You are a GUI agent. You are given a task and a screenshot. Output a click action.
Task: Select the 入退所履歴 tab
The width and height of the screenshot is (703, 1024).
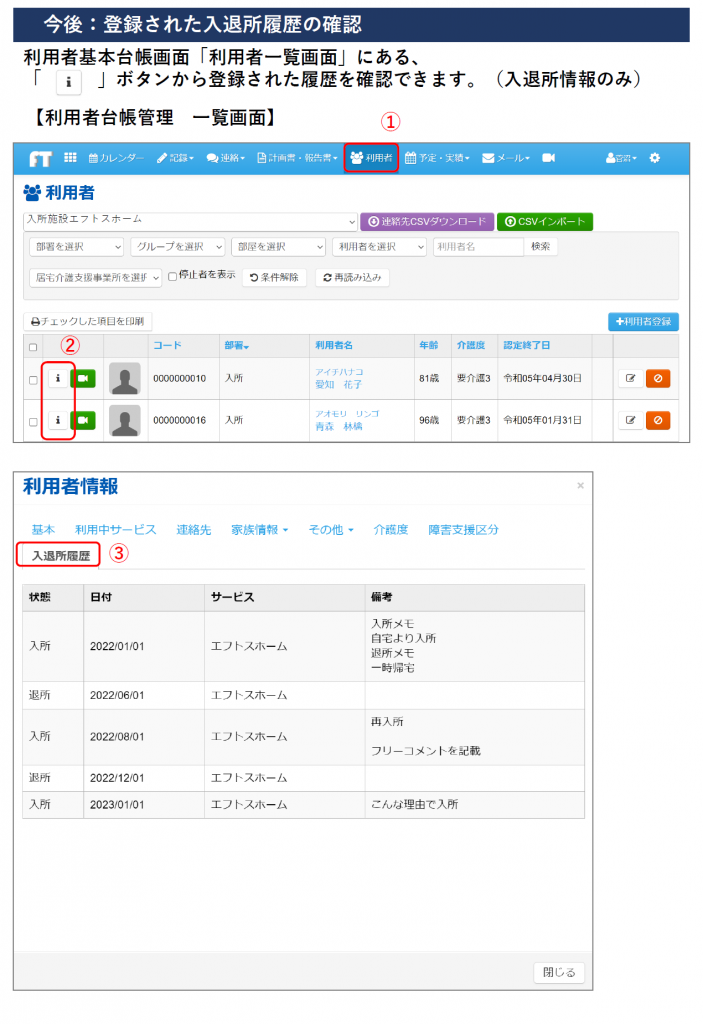60,556
